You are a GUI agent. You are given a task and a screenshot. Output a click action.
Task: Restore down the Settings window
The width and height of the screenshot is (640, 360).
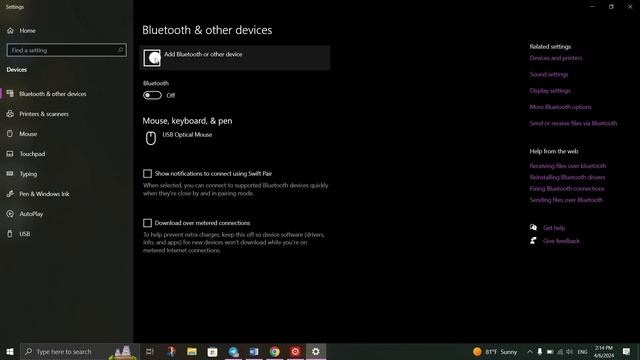(611, 7)
